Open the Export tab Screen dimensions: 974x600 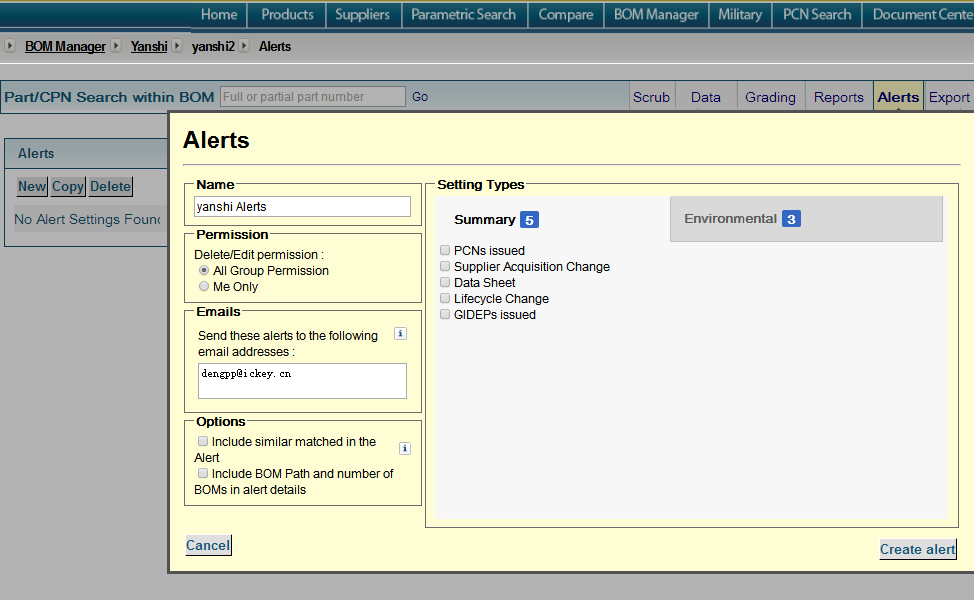pyautogui.click(x=949, y=97)
